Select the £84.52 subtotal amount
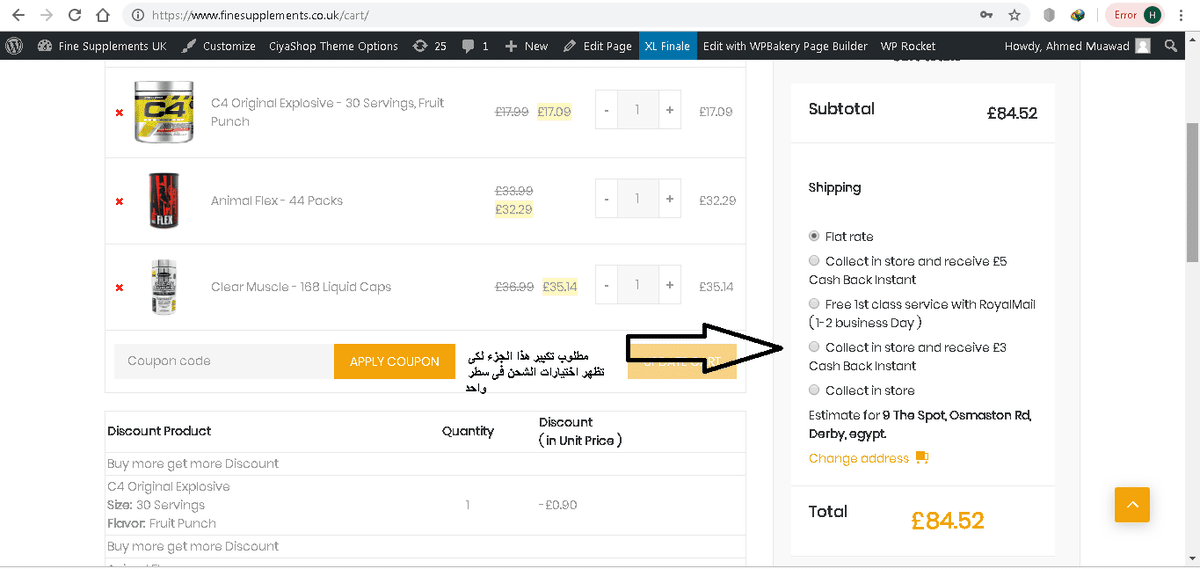Viewport: 1200px width, 569px height. (x=1011, y=113)
